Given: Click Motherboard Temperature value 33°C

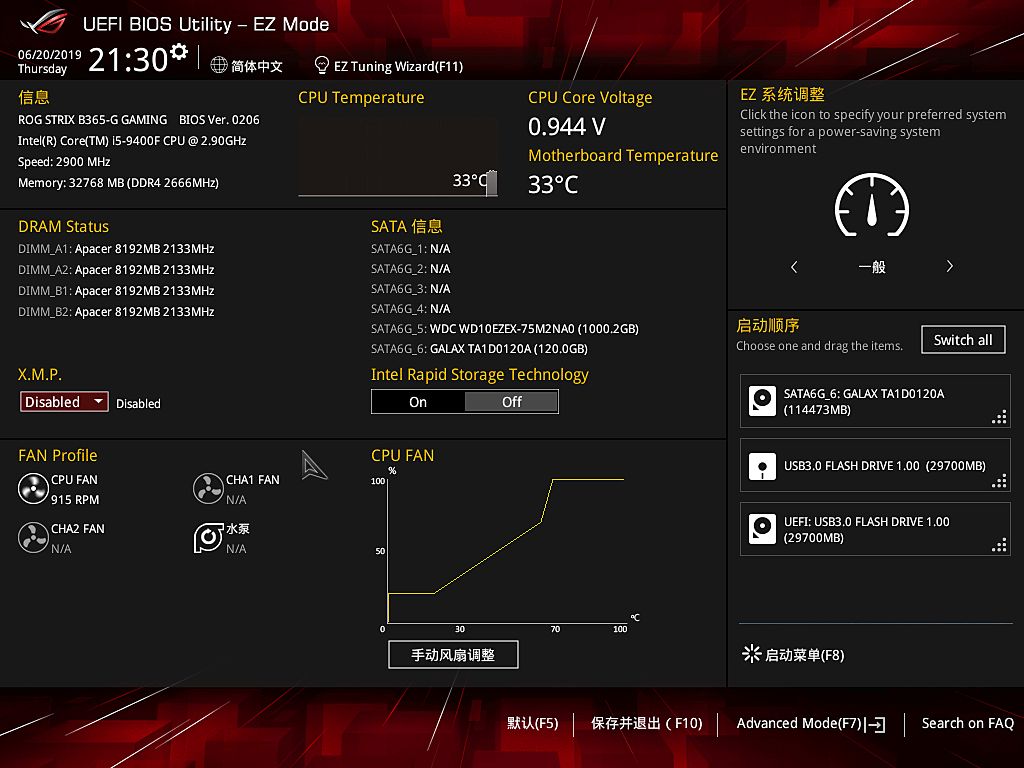Looking at the screenshot, I should point(553,185).
